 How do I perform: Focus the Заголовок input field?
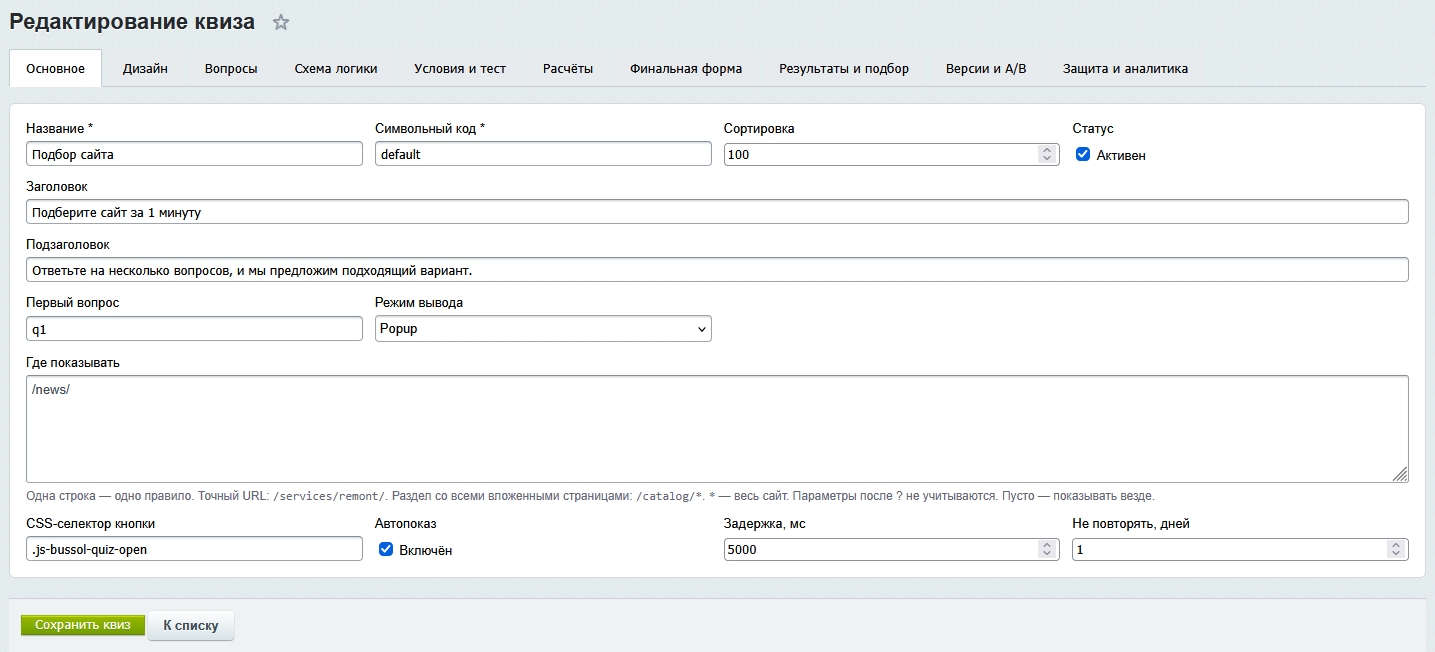(x=717, y=212)
